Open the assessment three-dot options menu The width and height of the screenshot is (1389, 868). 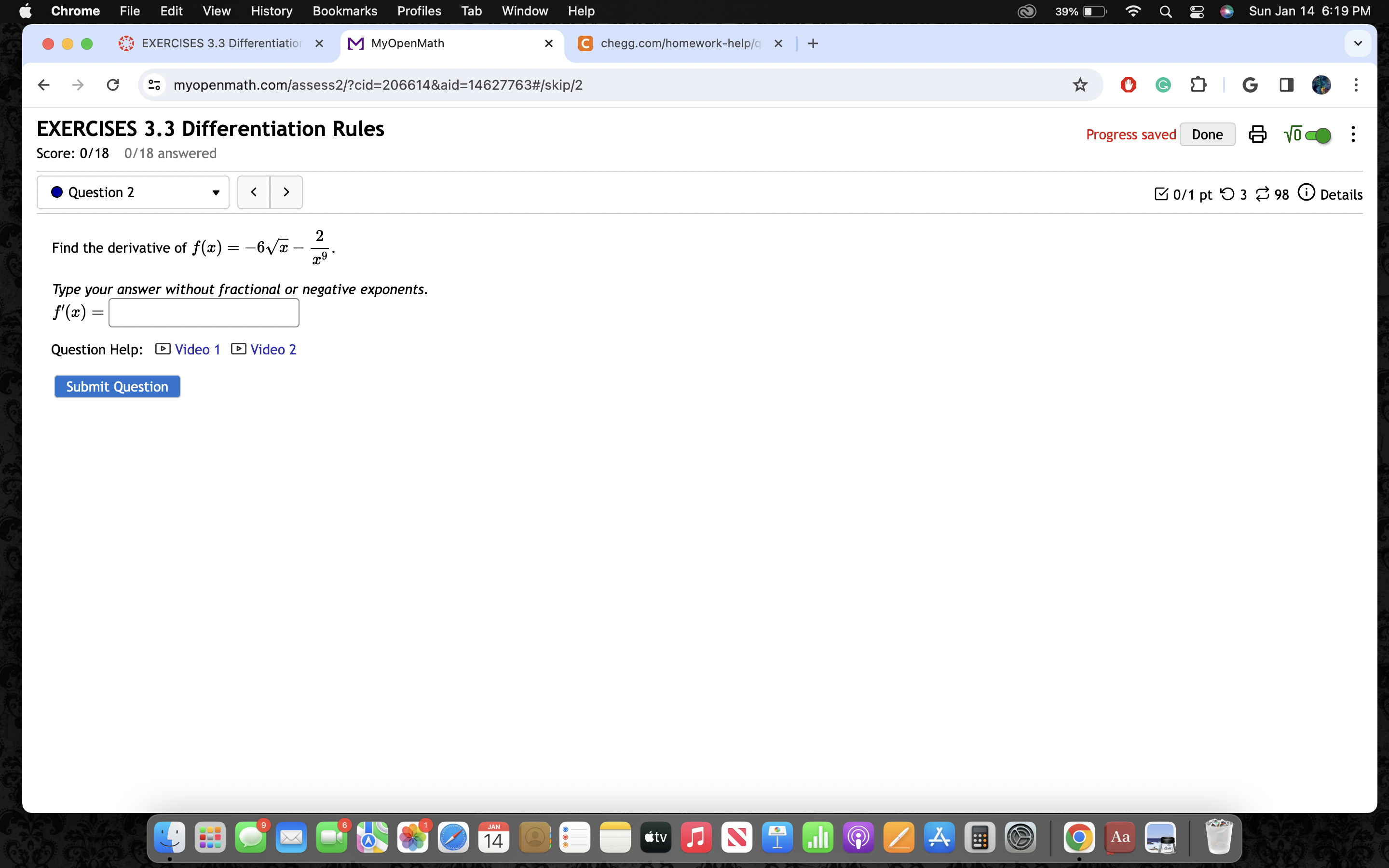click(1353, 135)
